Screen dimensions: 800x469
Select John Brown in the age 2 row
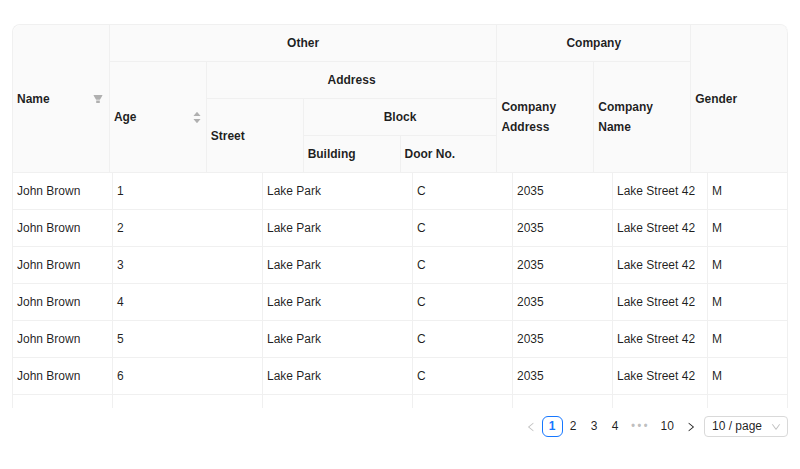48,228
